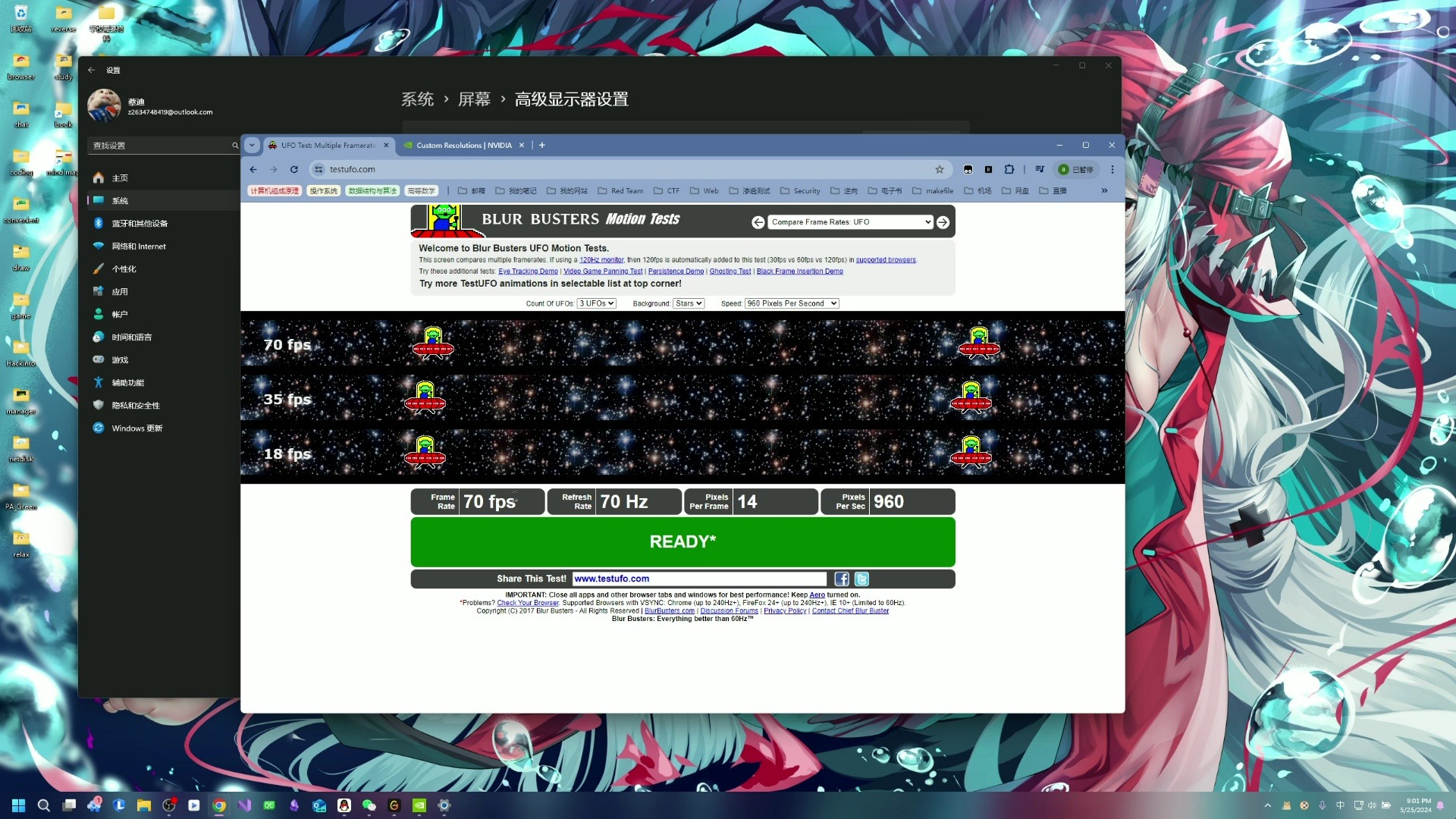Viewport: 1456px width, 819px height.
Task: Open WeChat from the taskbar
Action: (x=369, y=805)
